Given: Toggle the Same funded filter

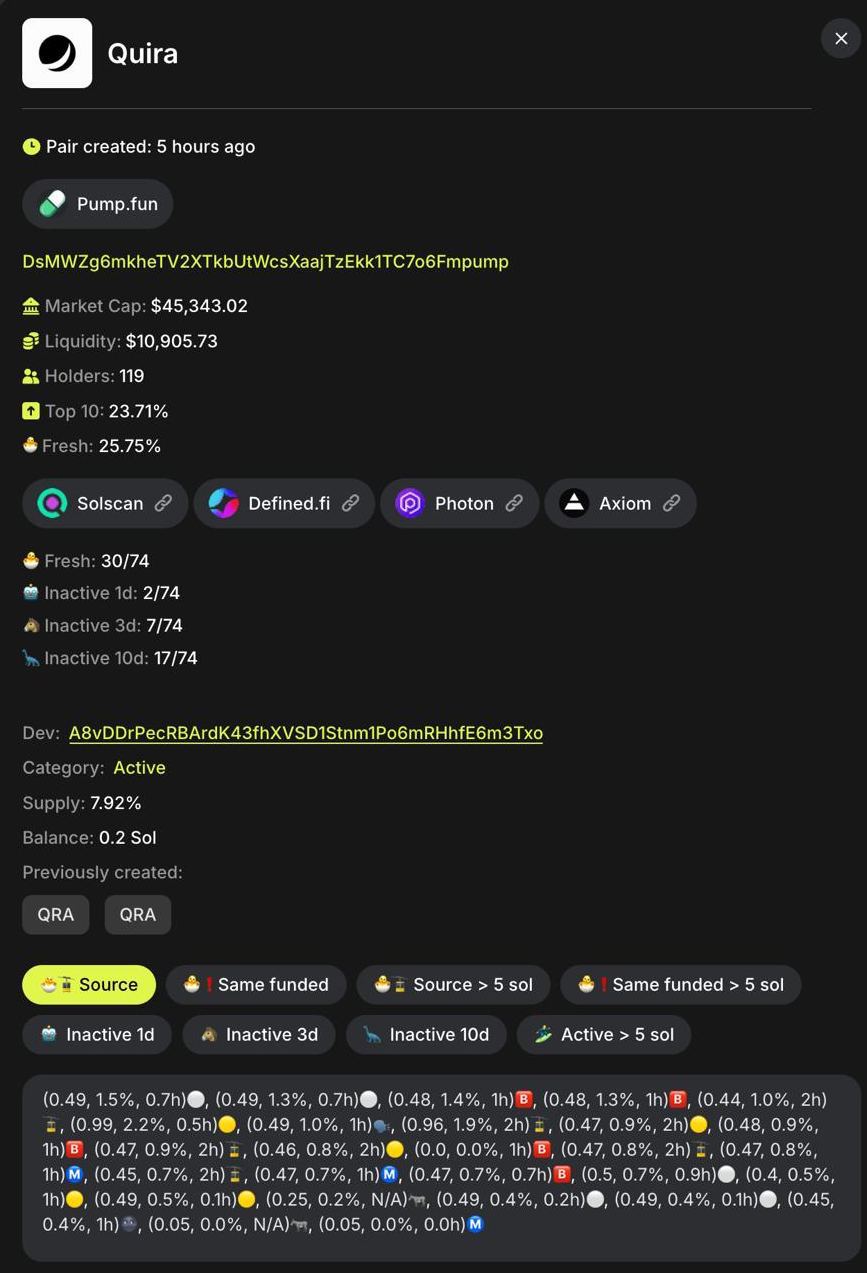Looking at the screenshot, I should (256, 985).
